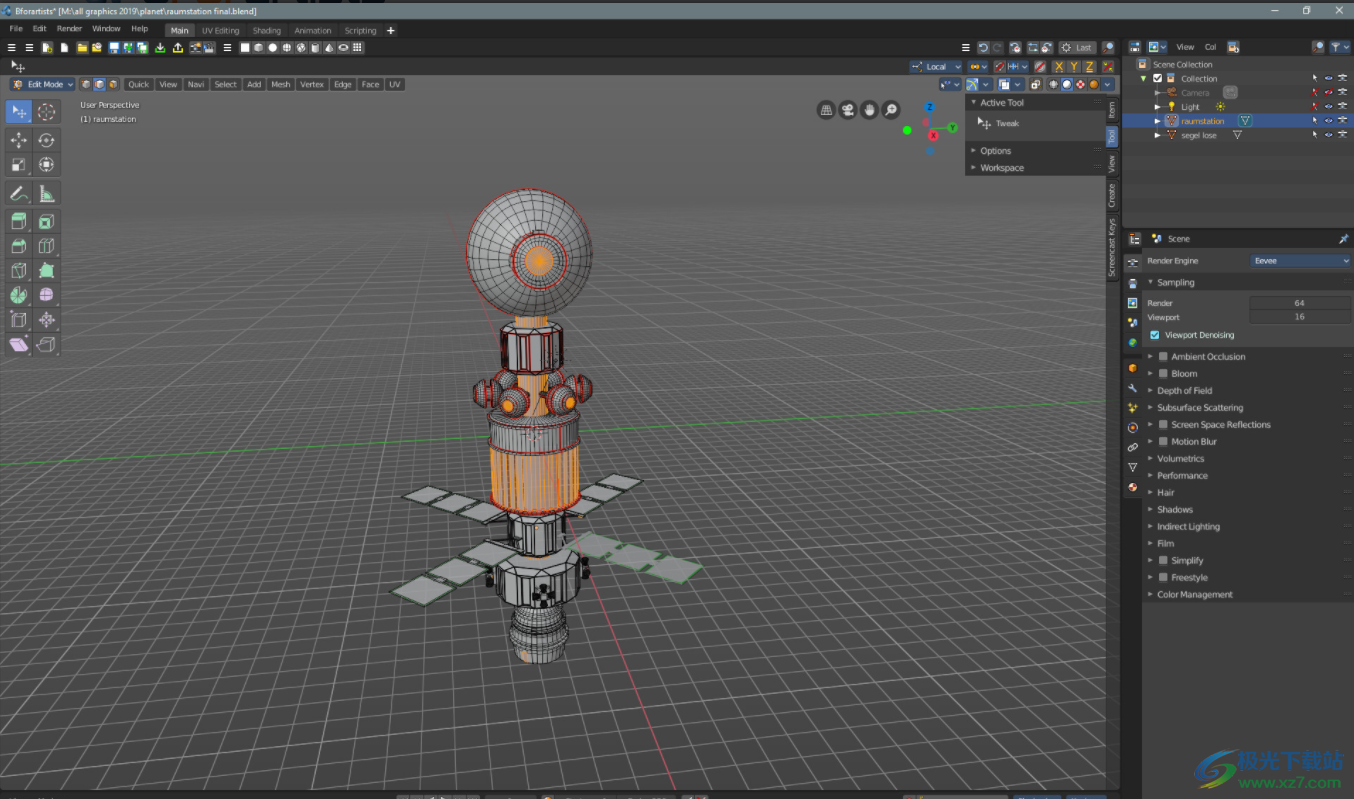Screen dimensions: 1354x799
Task: Open the Item sidebar tab
Action: click(1111, 109)
